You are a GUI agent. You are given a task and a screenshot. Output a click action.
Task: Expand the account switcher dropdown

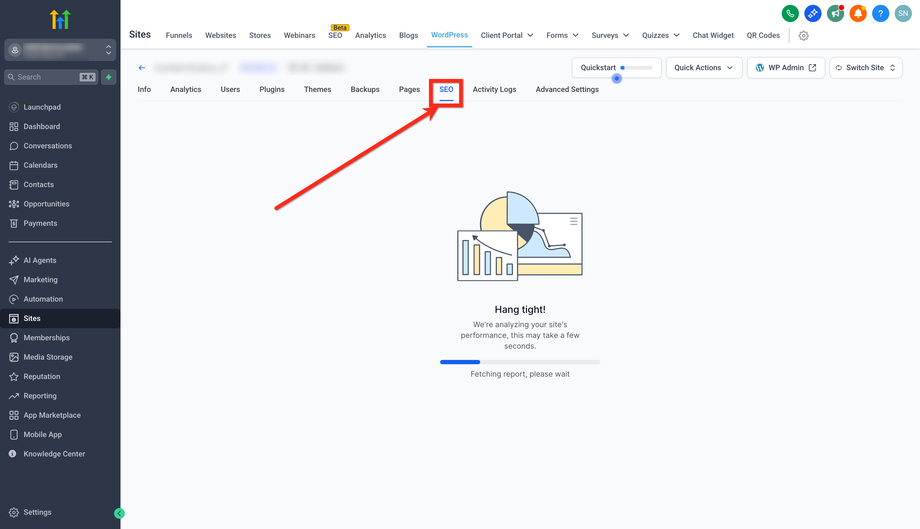coord(60,50)
